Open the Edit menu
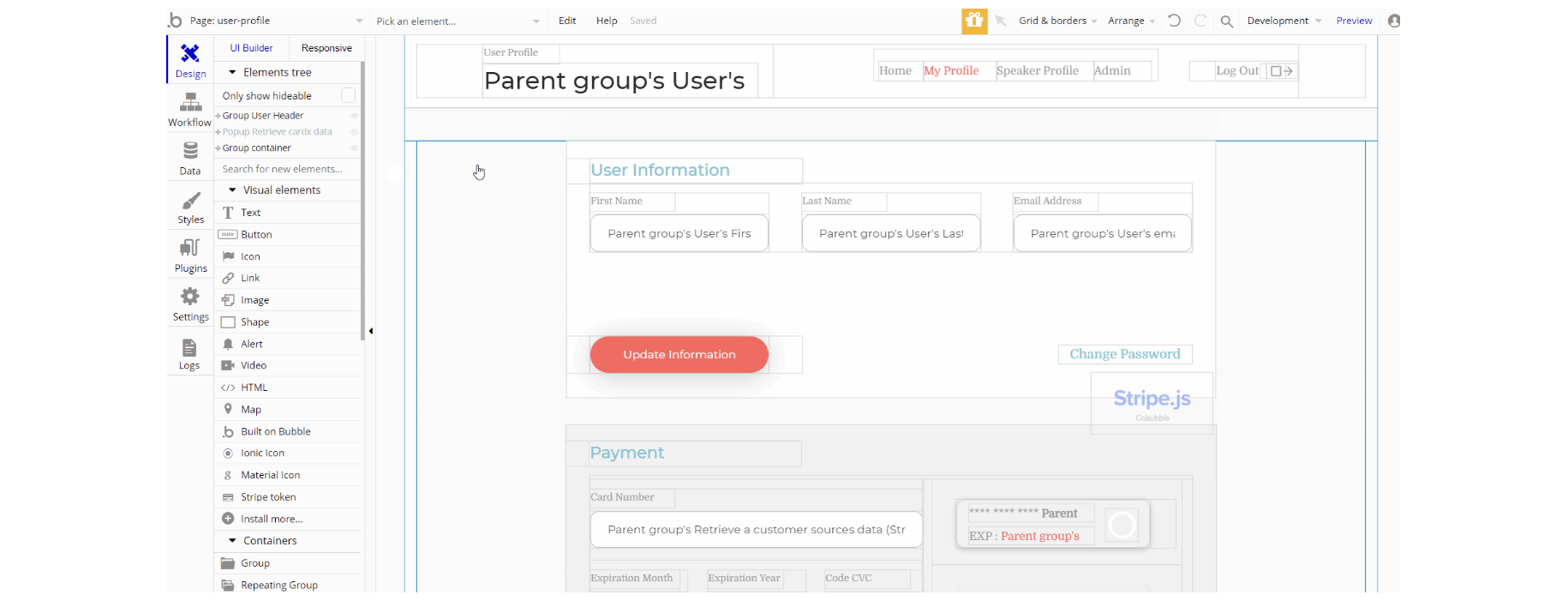The height and width of the screenshot is (607, 1568). pos(567,21)
